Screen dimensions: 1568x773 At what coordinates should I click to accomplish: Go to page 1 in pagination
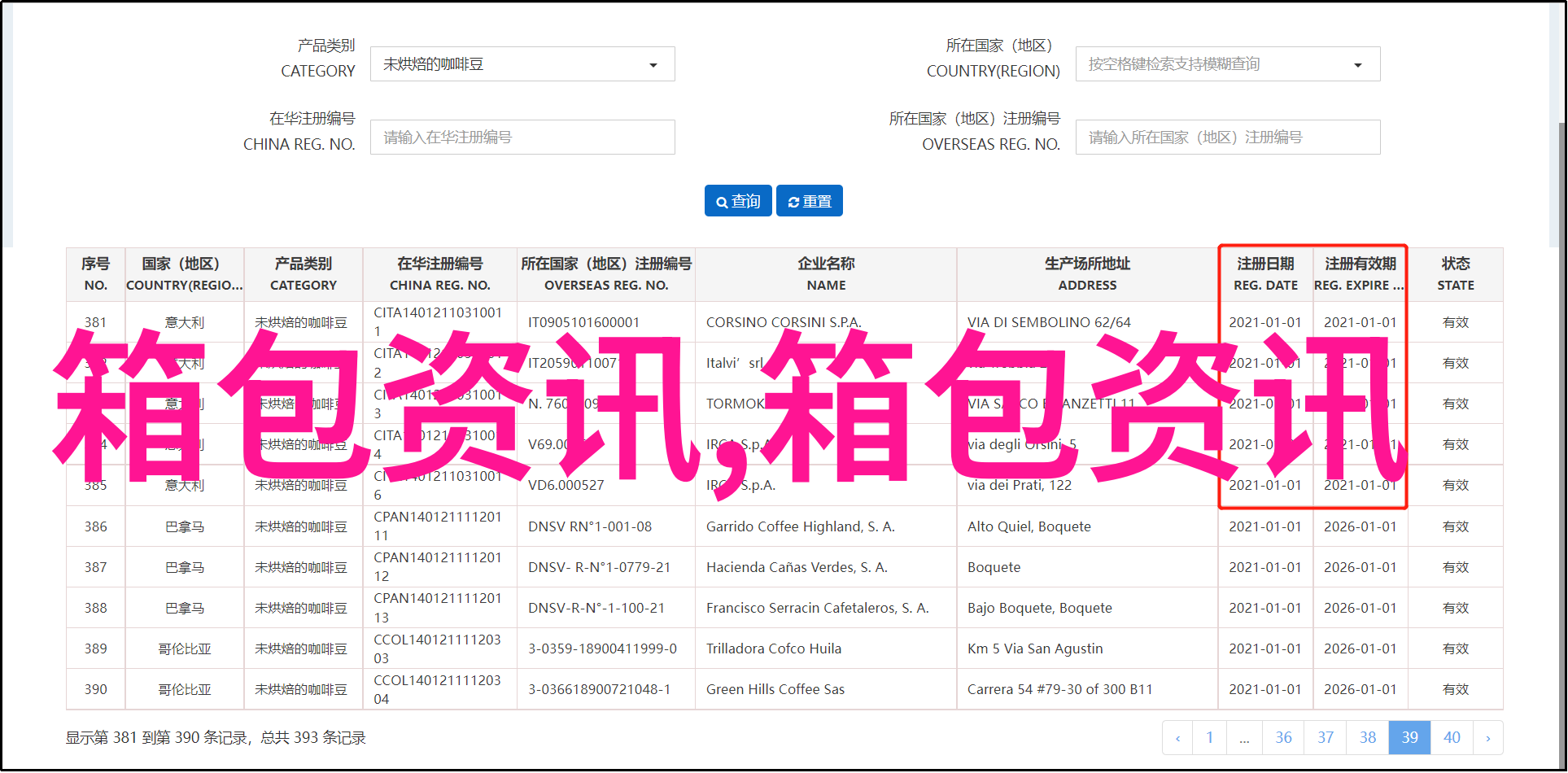point(1210,738)
